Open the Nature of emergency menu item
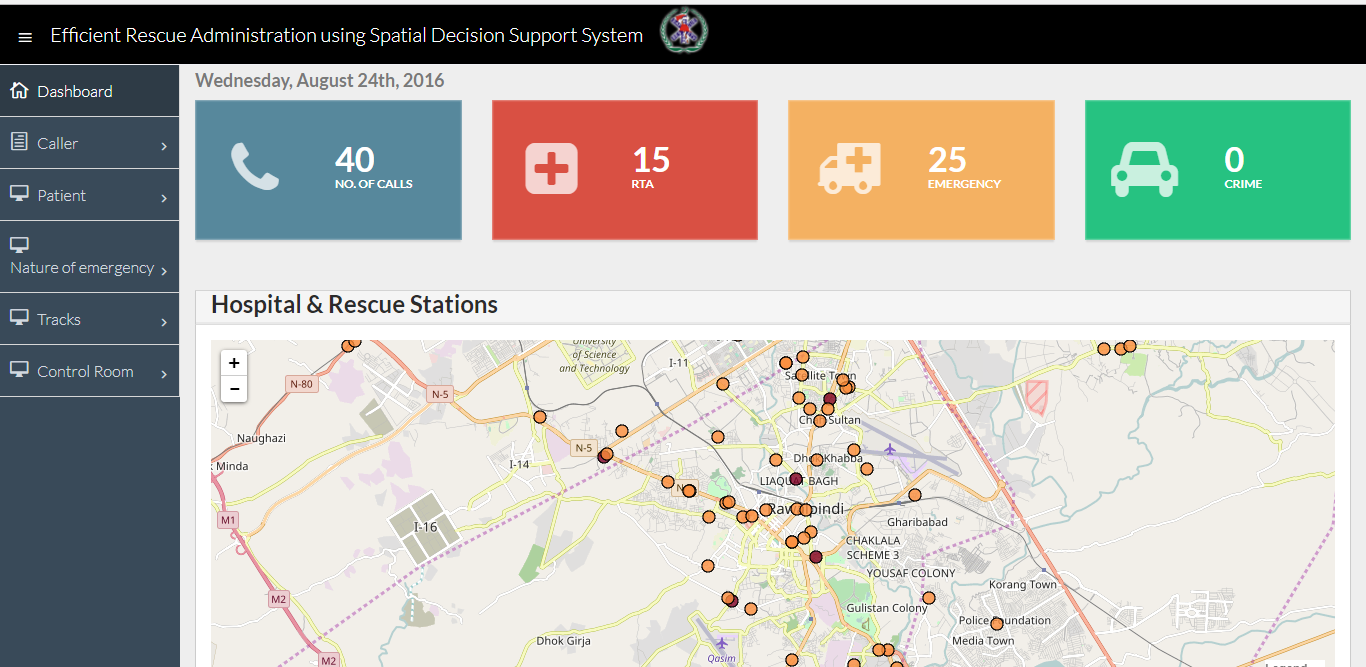 [90, 257]
